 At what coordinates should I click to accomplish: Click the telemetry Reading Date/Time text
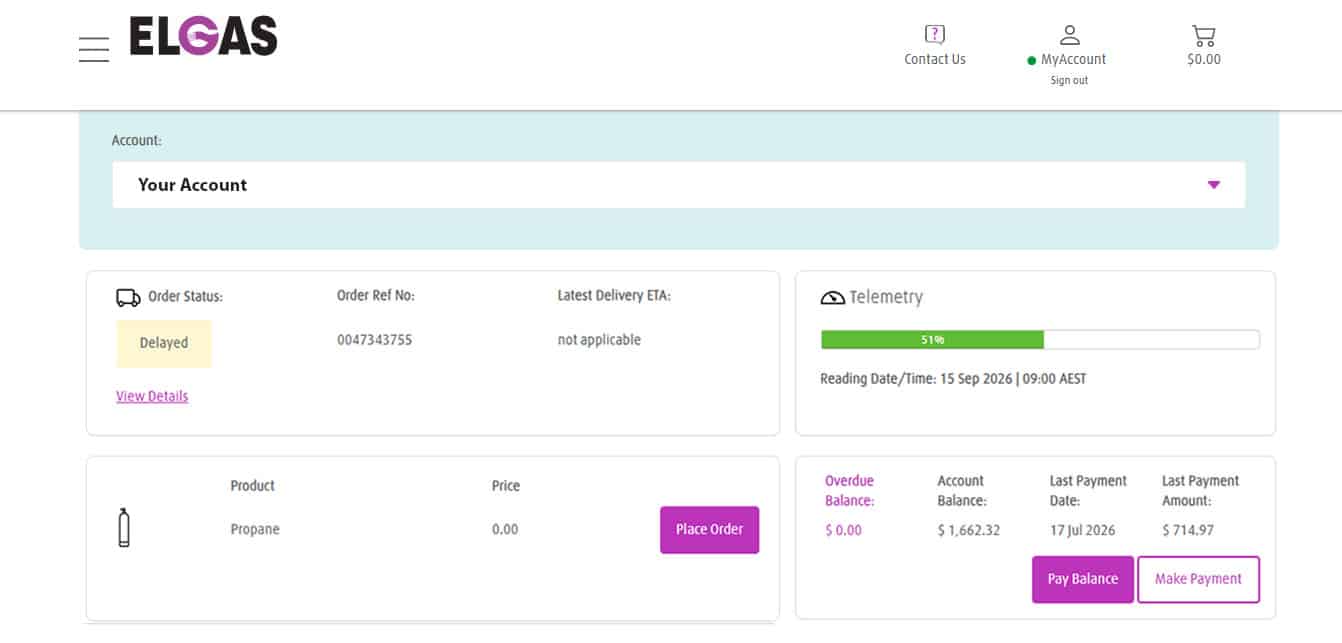click(x=953, y=379)
